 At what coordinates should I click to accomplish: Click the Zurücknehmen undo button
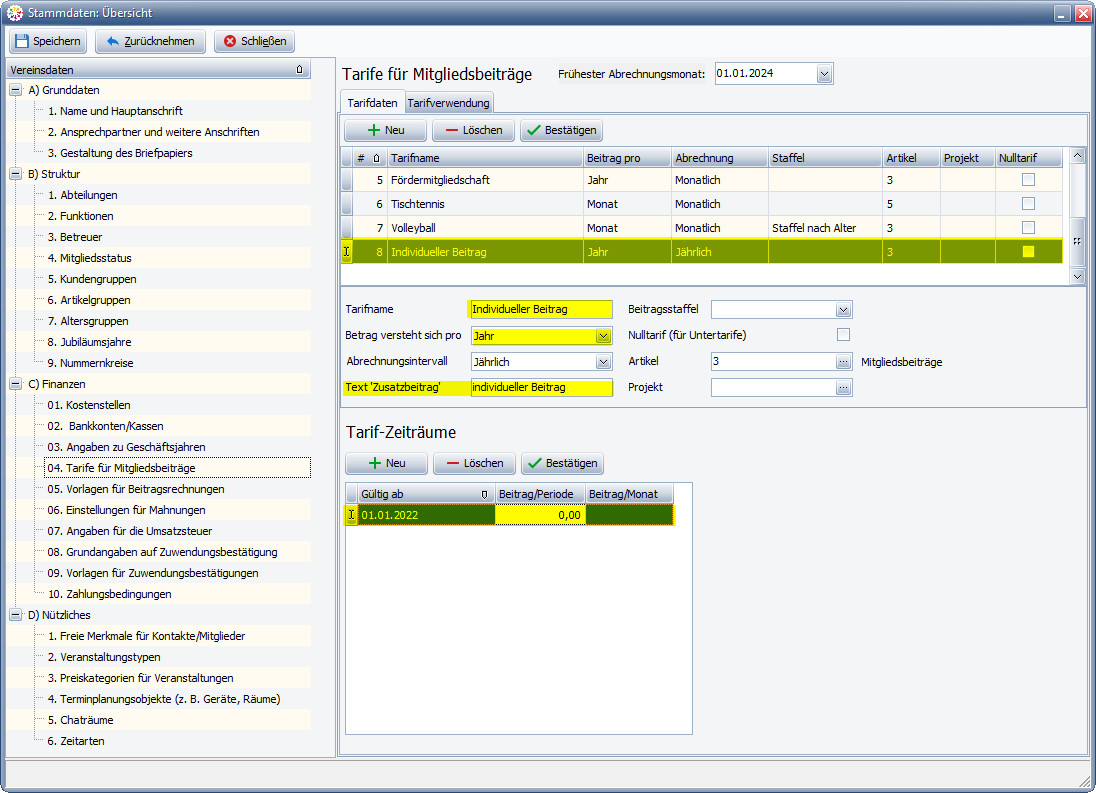[x=150, y=41]
